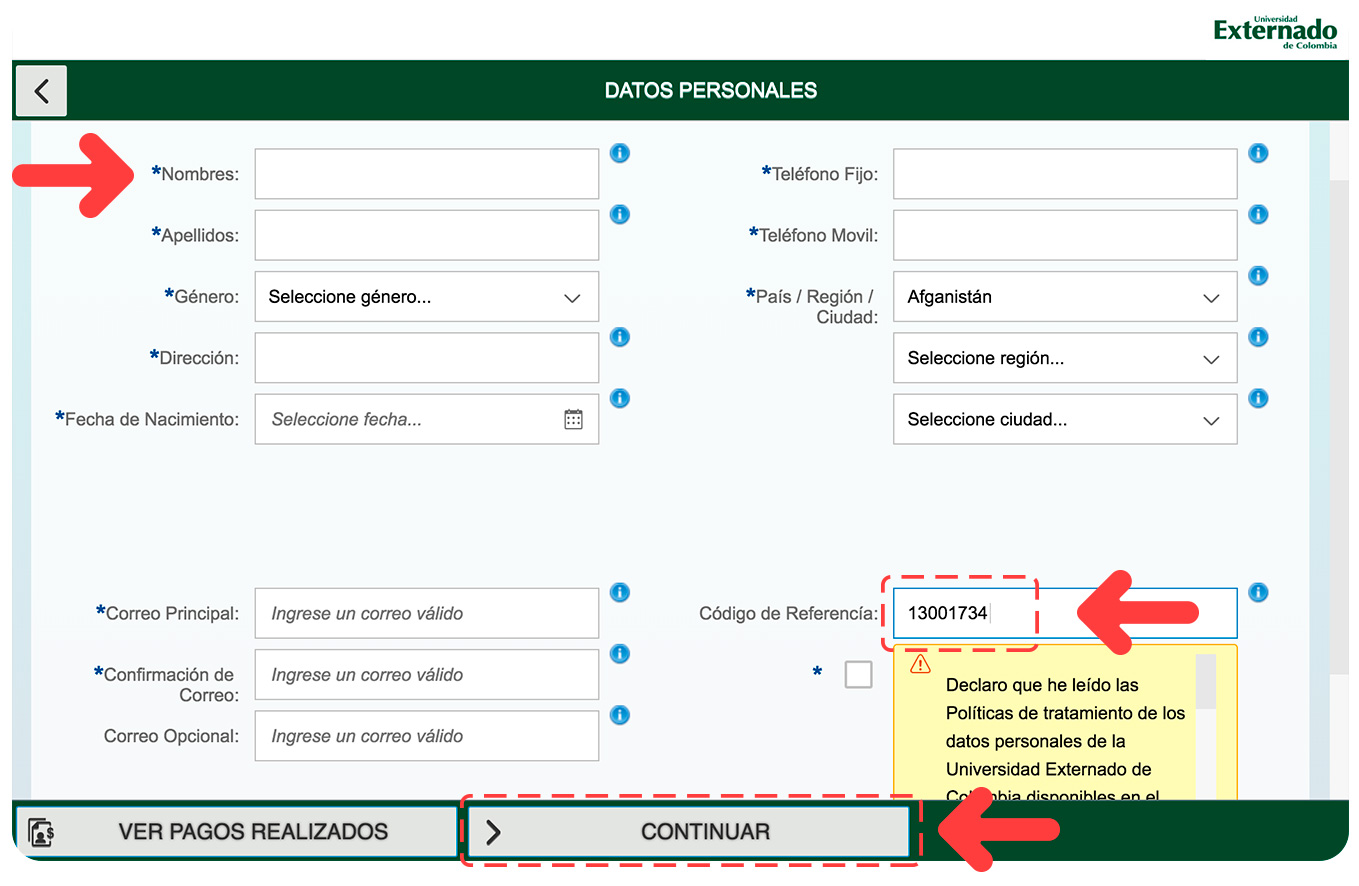
Task: Click the policy text box scrollbar
Action: (x=1206, y=726)
